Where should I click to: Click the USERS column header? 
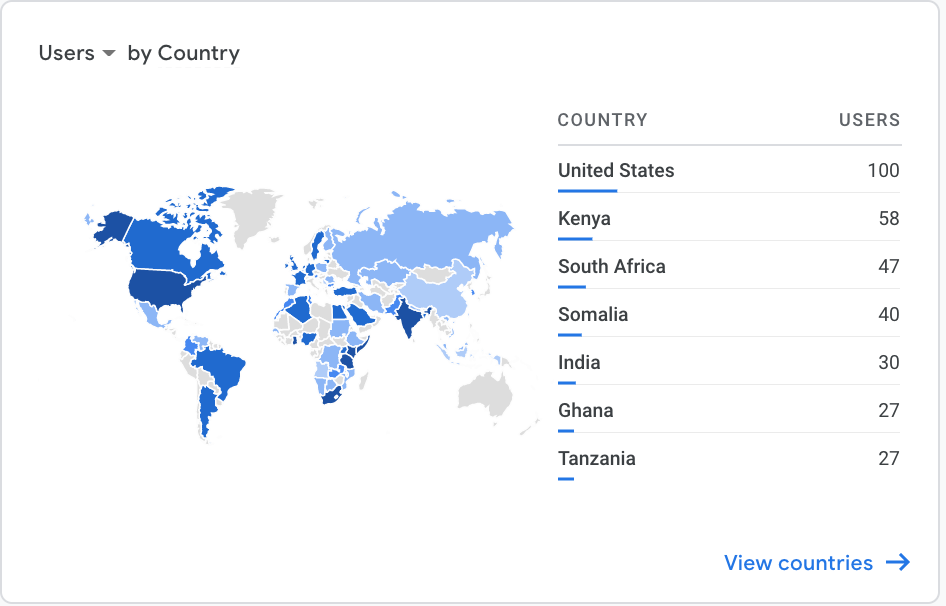click(869, 120)
